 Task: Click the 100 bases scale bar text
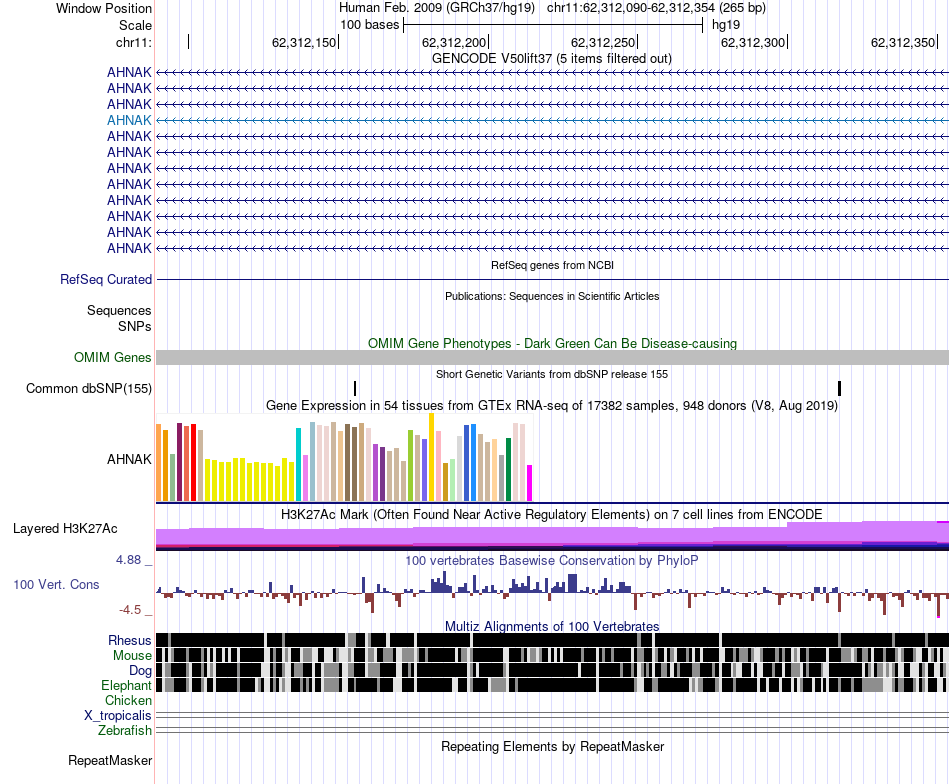tap(370, 25)
